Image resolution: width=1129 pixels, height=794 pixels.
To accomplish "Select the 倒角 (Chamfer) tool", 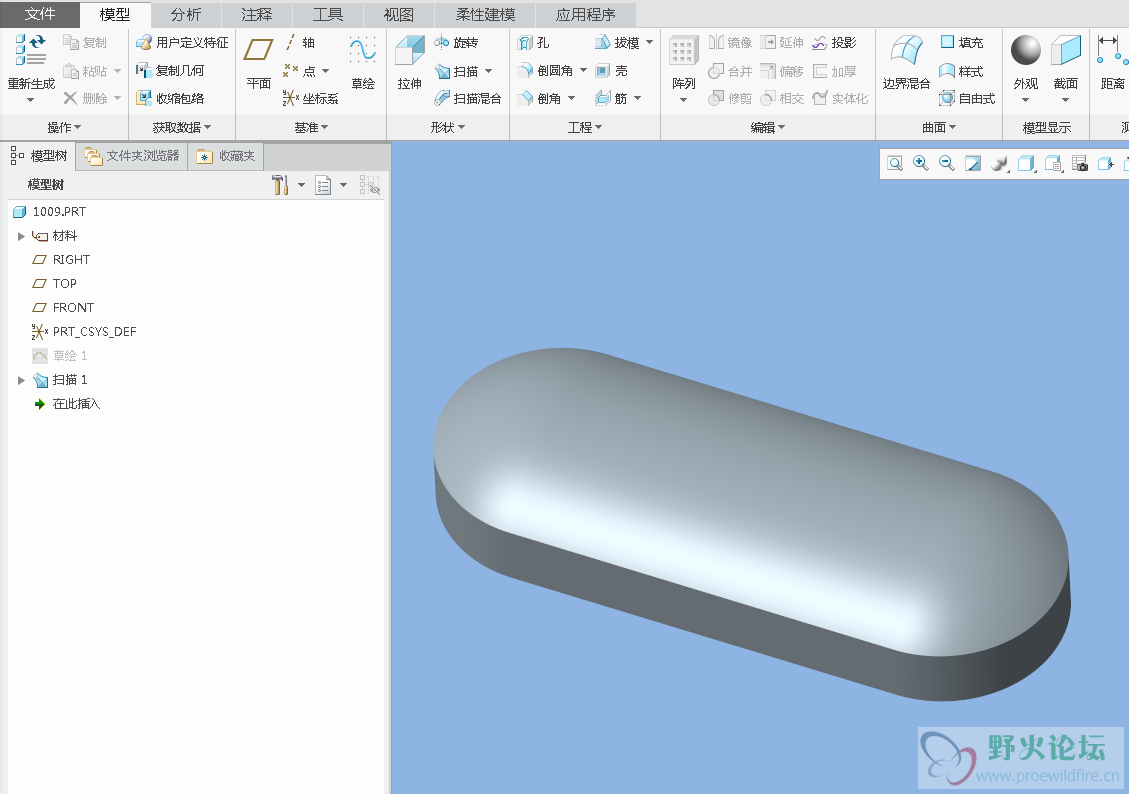I will pos(539,98).
